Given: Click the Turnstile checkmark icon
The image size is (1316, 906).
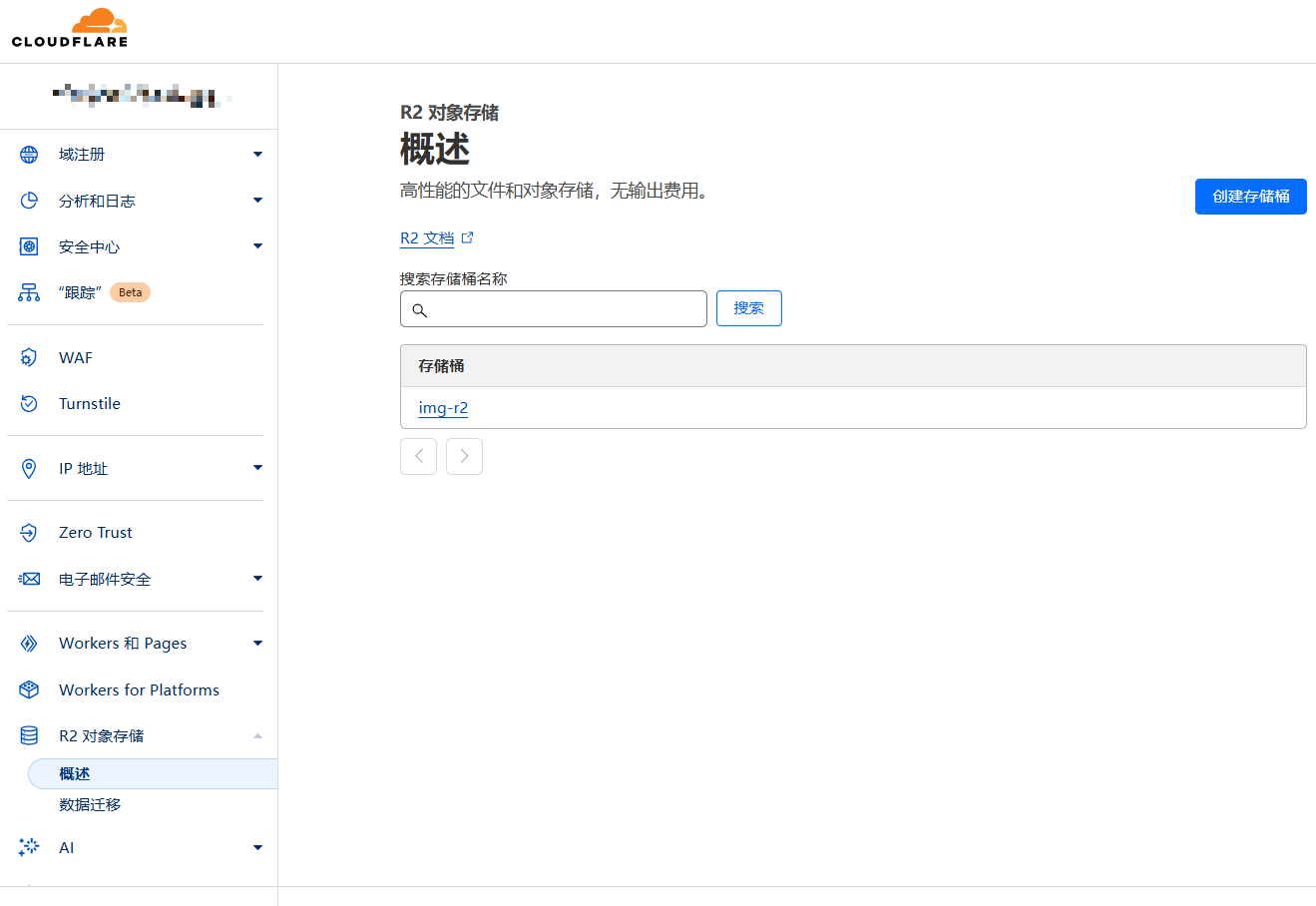Looking at the screenshot, I should pyautogui.click(x=29, y=403).
